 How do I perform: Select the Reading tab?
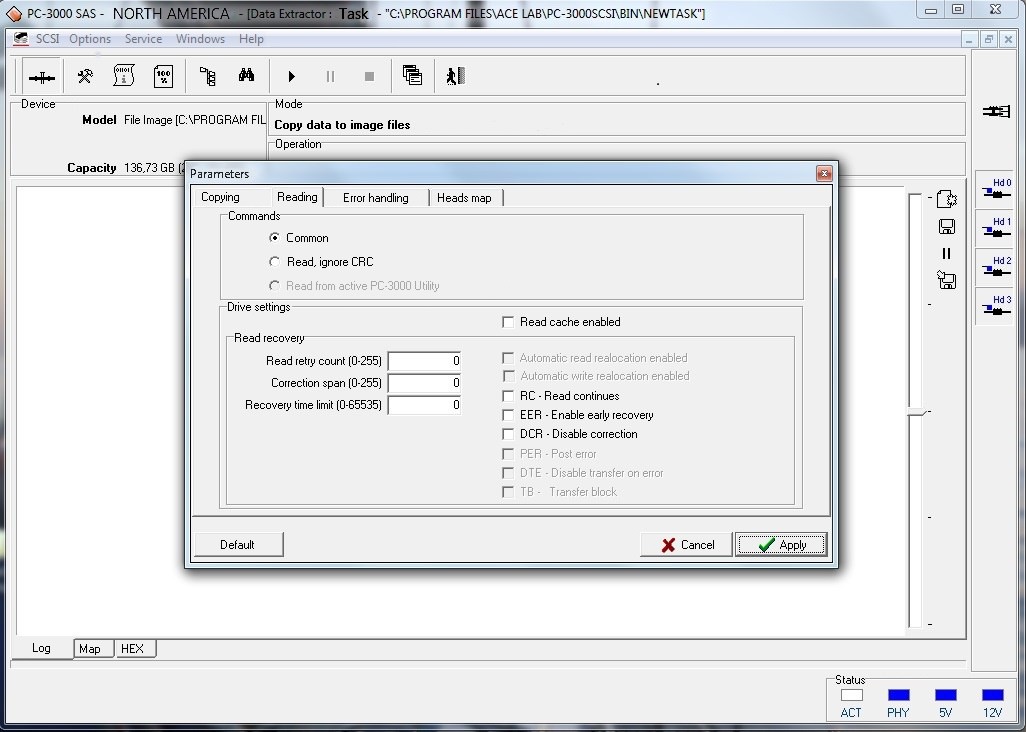click(x=297, y=197)
